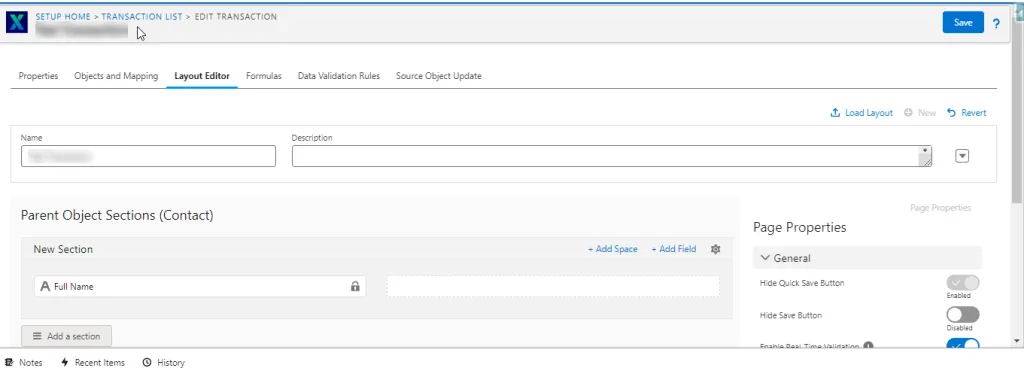Switch to the Properties tab
The width and height of the screenshot is (1024, 374).
pos(39,76)
